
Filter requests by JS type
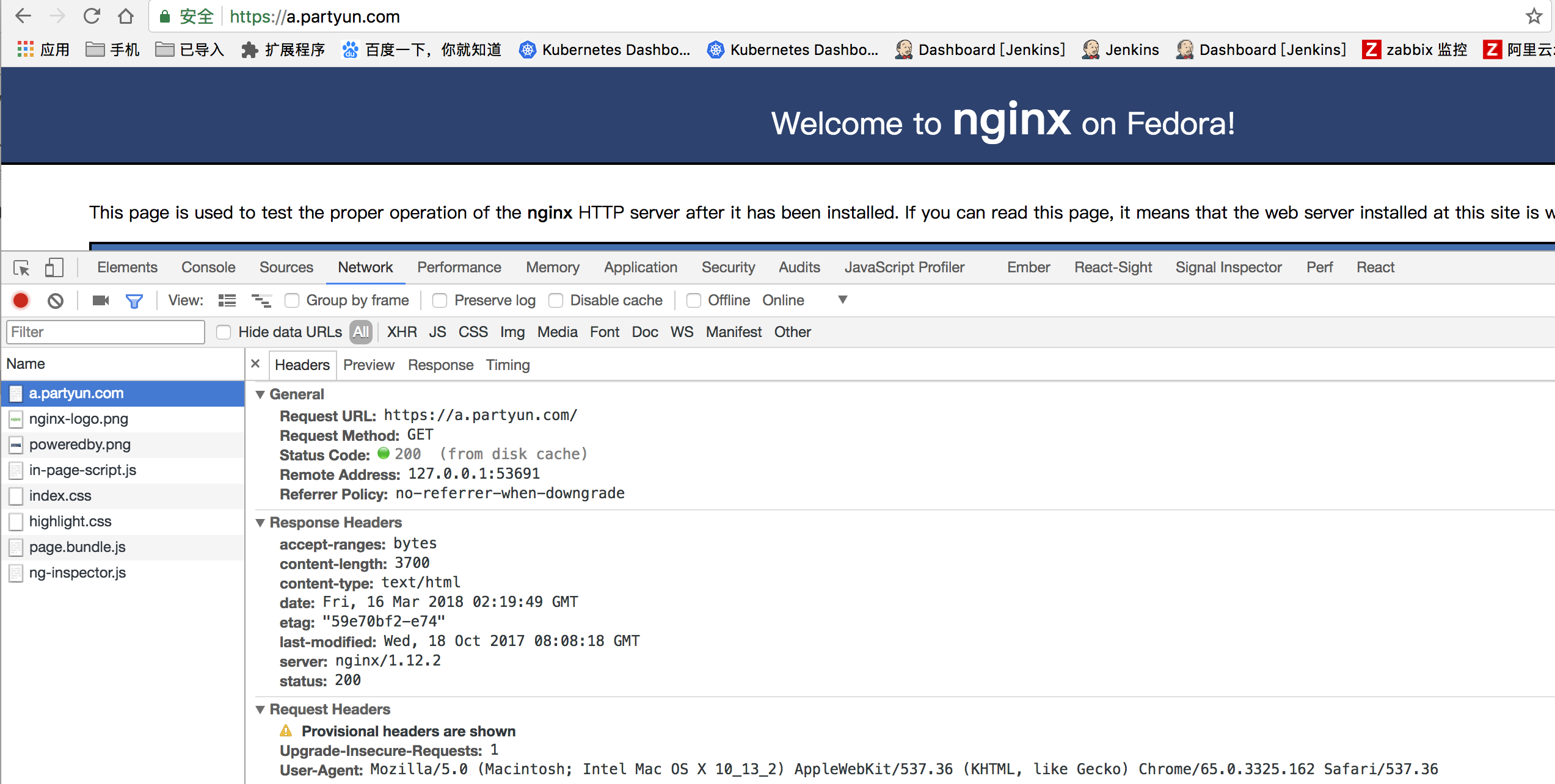coord(437,332)
